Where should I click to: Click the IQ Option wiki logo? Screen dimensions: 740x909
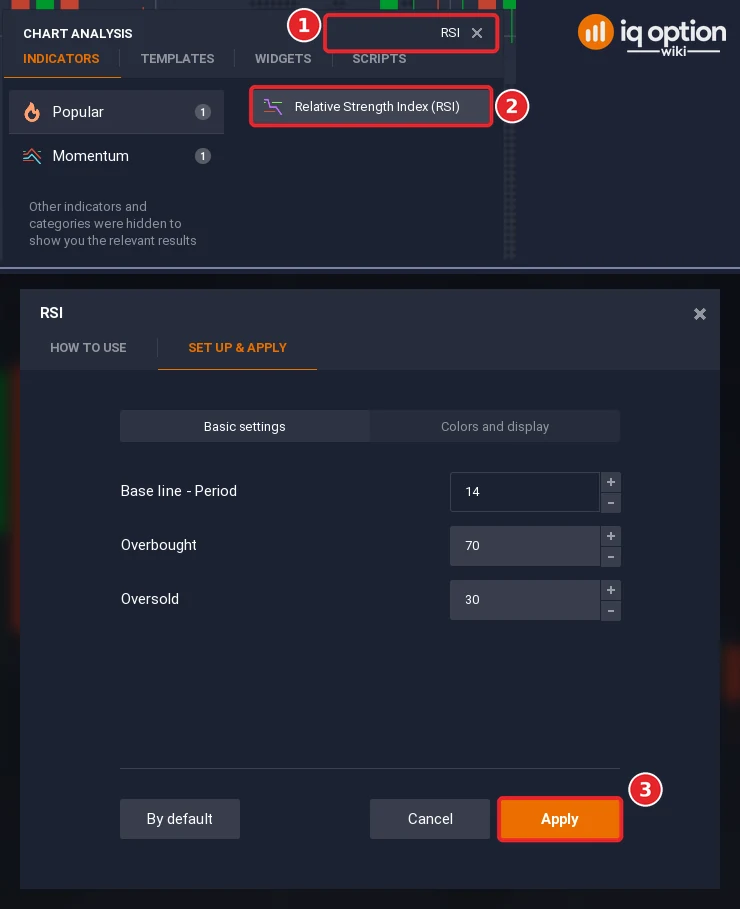click(652, 35)
